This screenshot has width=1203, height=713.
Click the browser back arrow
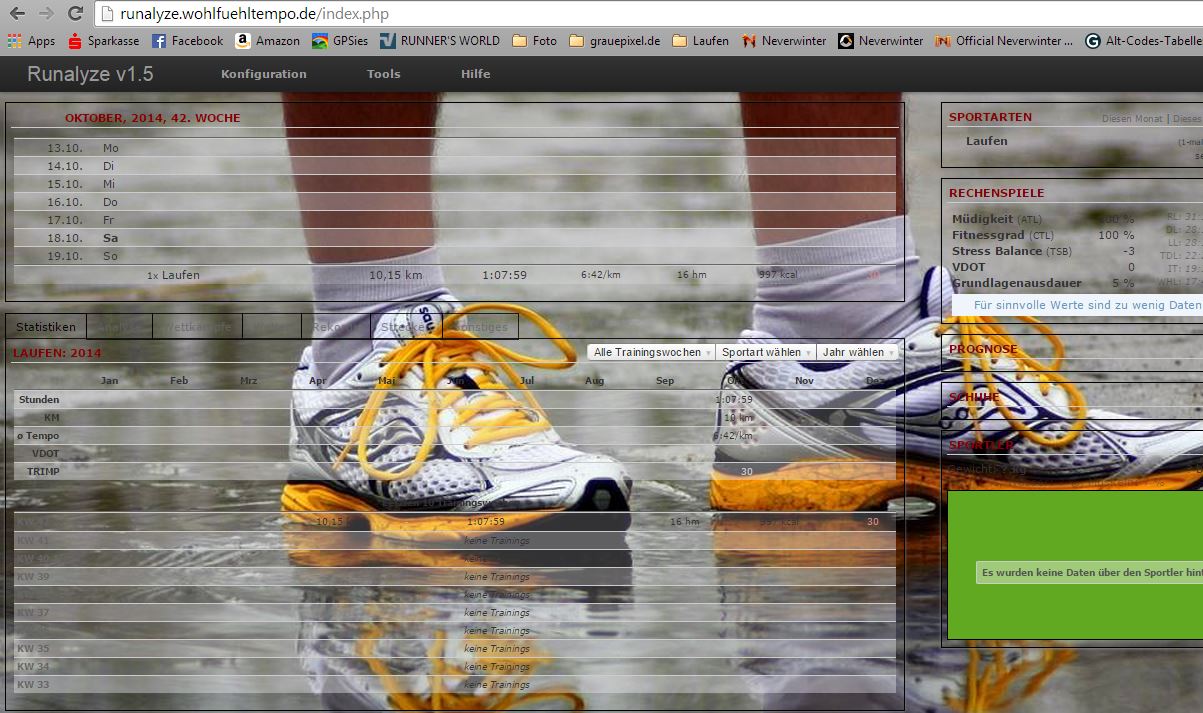(x=17, y=14)
